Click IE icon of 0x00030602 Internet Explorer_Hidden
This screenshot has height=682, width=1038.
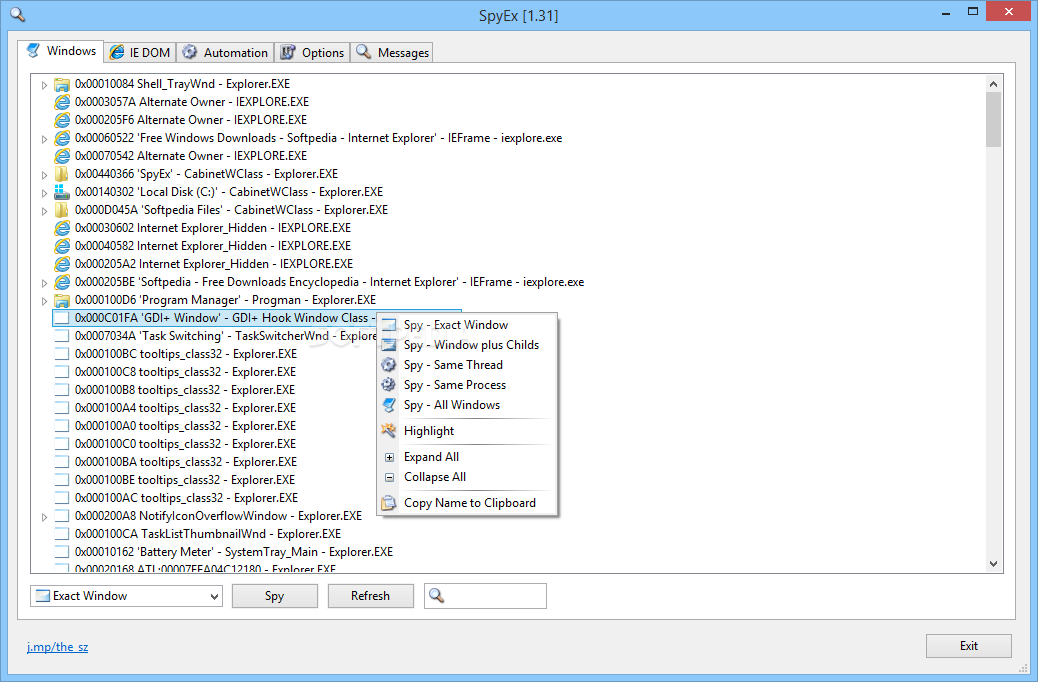click(x=62, y=228)
